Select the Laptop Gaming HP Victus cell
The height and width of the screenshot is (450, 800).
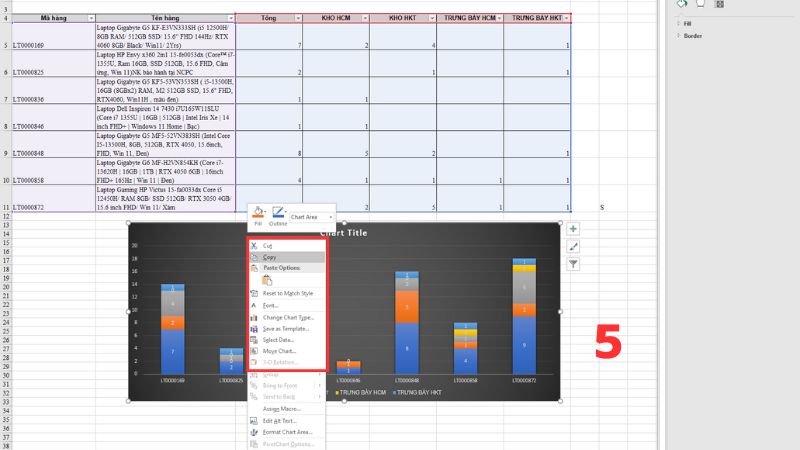165,198
